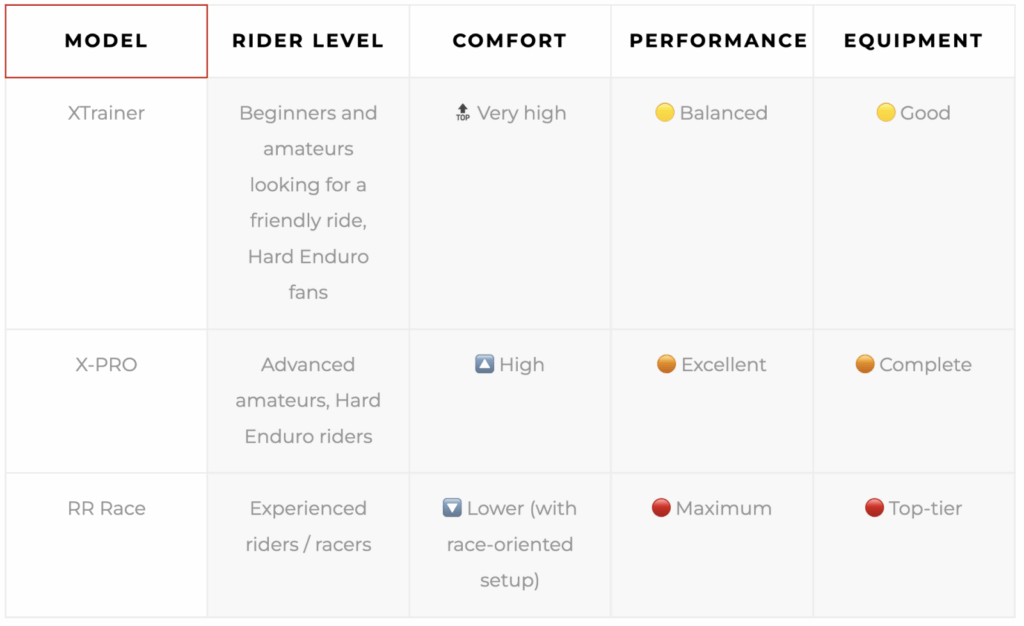Click the RIDER LEVEL column header

[308, 41]
